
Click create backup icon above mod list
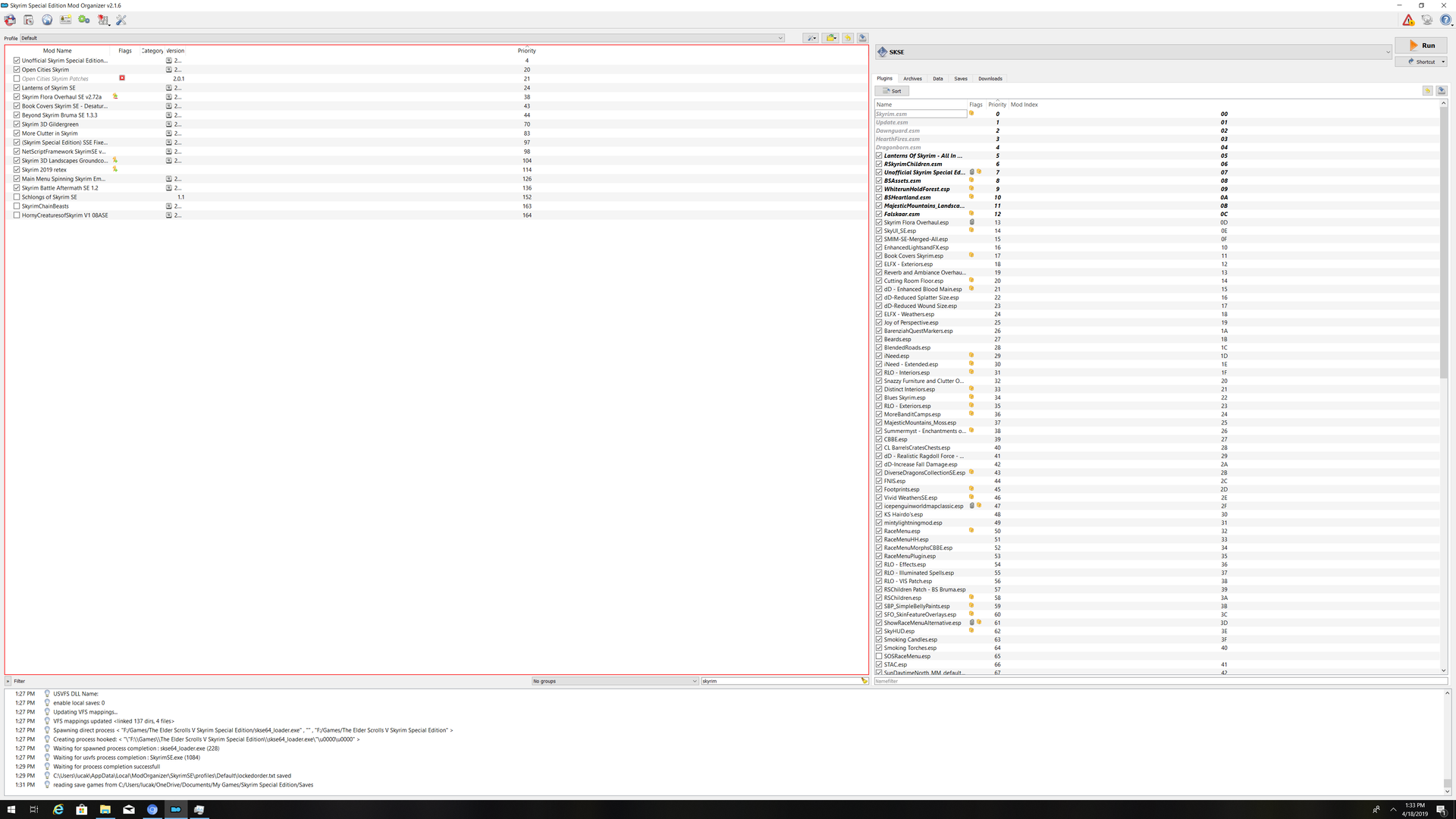(x=862, y=38)
